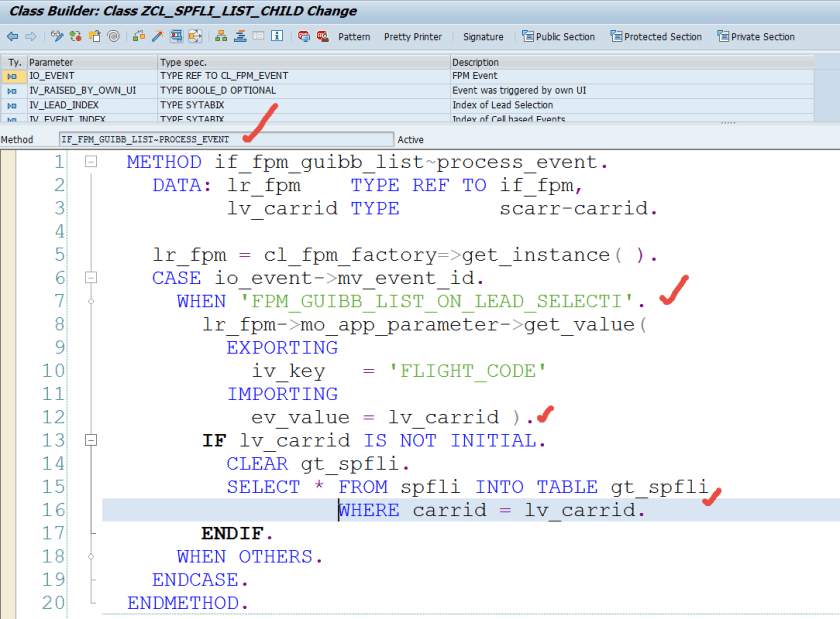
Task: Click the Pattern button
Action: [354, 37]
